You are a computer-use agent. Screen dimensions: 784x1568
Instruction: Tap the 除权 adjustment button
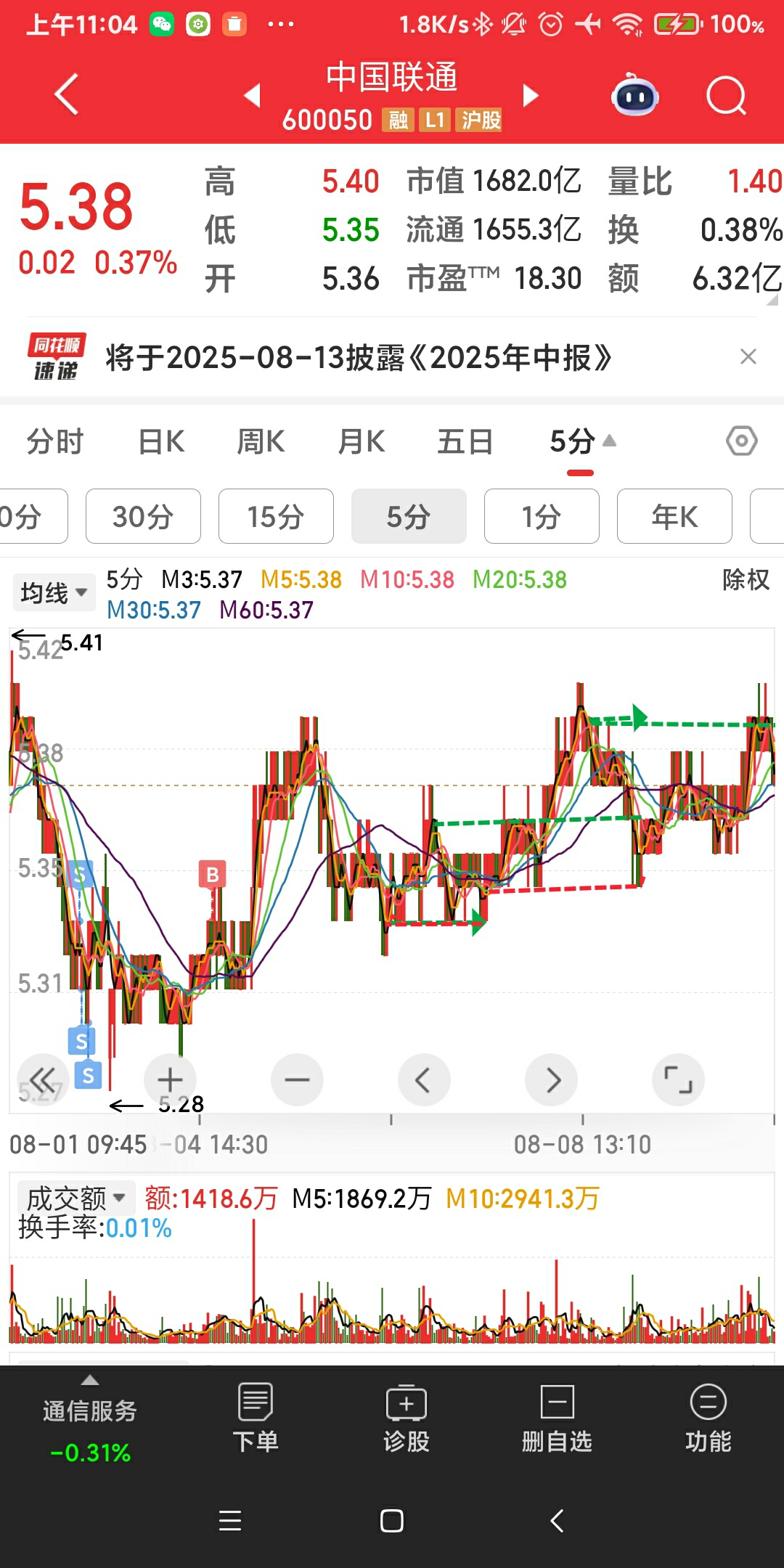746,579
